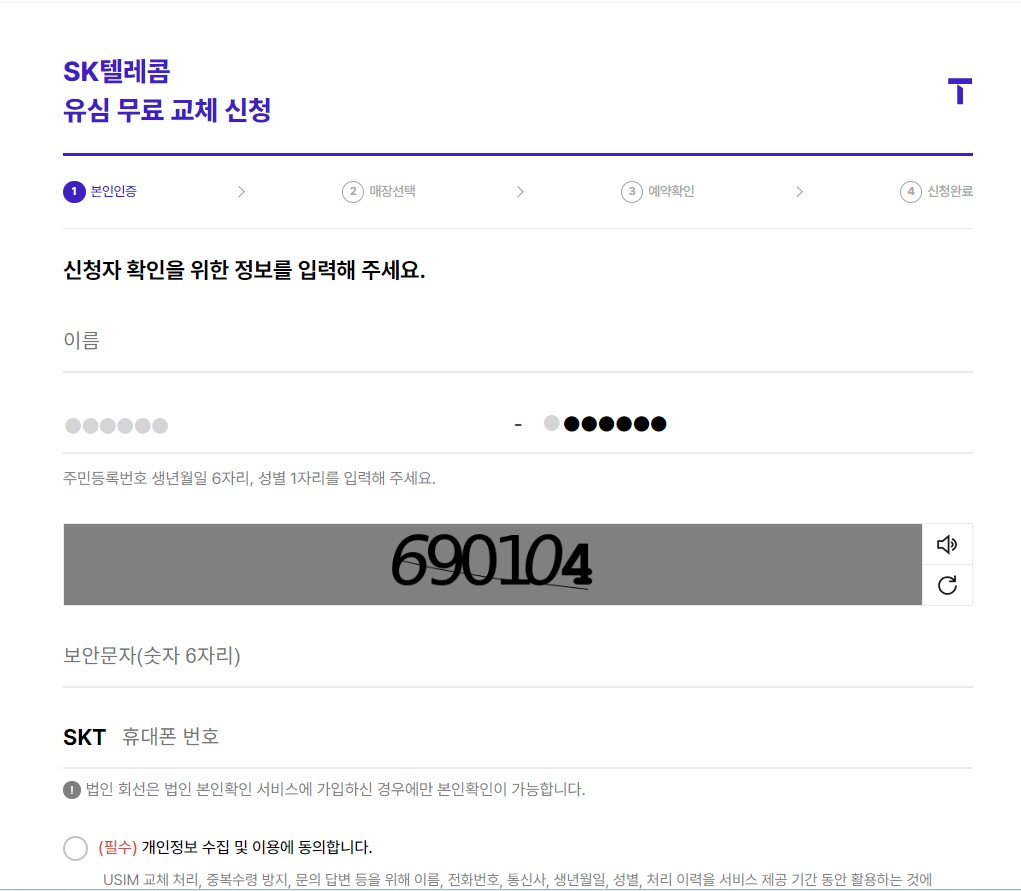1021x891 pixels.
Task: Click the T logo in the header
Action: (960, 91)
